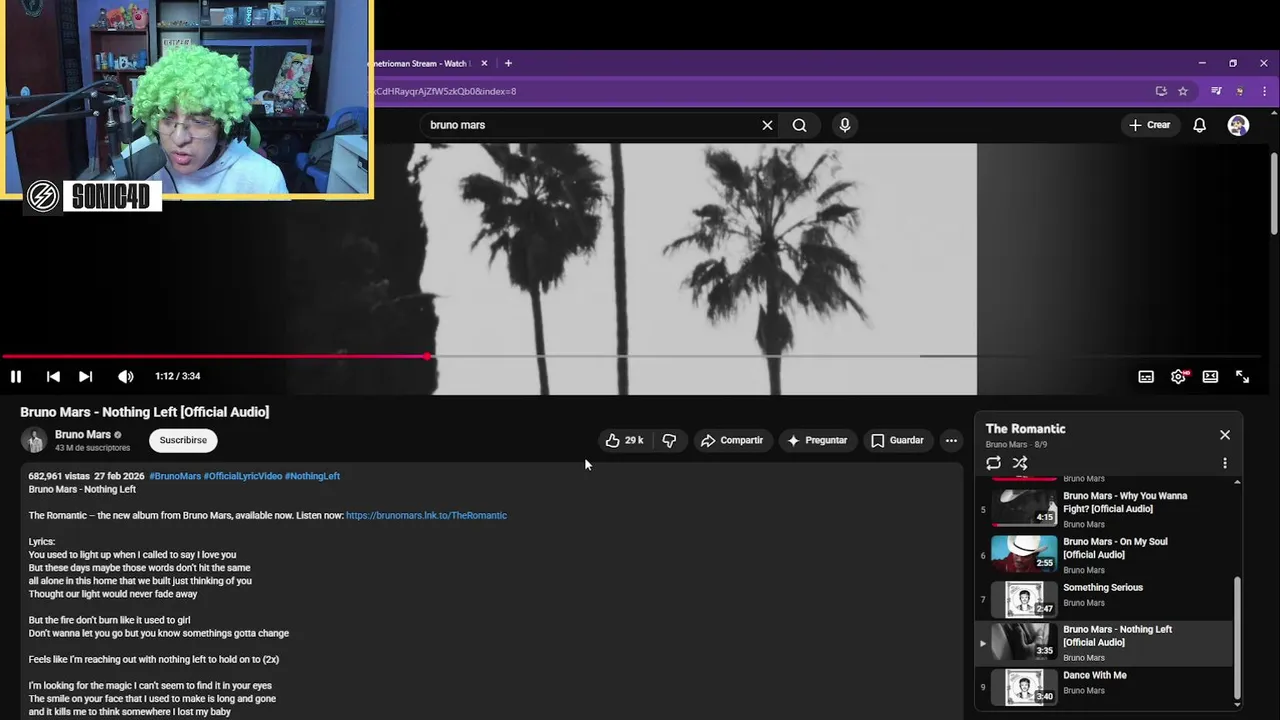
Task: Click the playlist panel scrollbar
Action: pos(1237,638)
